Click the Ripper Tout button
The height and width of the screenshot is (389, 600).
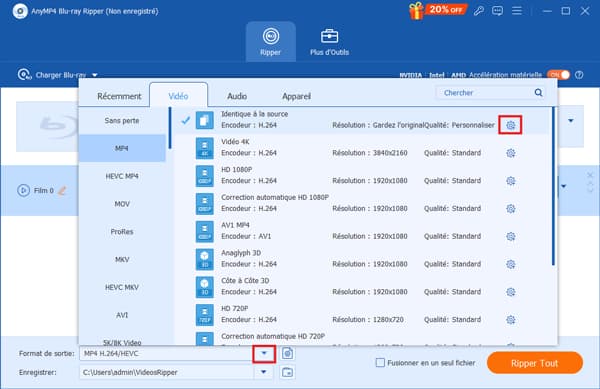click(535, 363)
